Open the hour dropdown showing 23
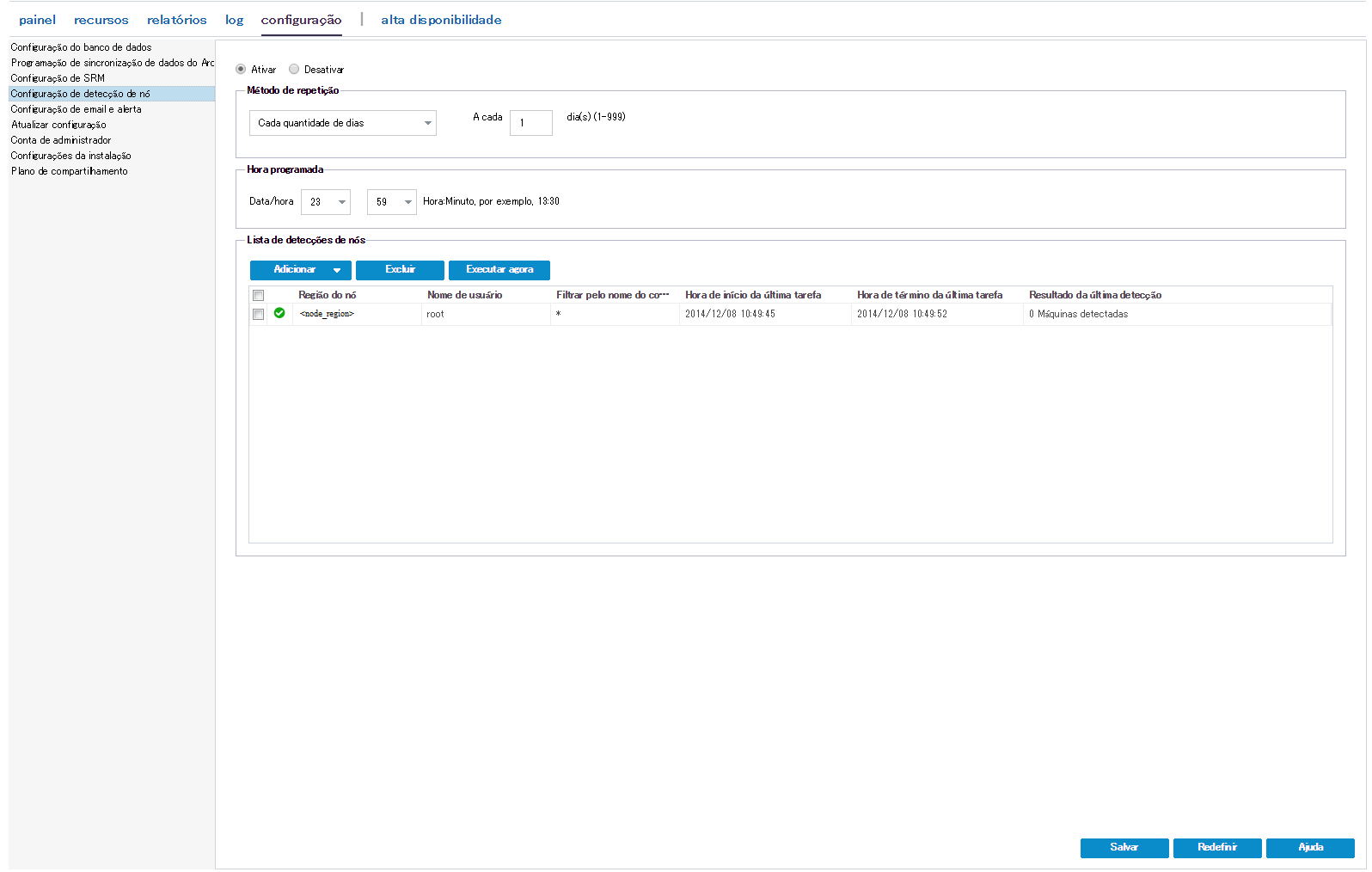Viewport: 1372px width, 872px height. [x=326, y=202]
